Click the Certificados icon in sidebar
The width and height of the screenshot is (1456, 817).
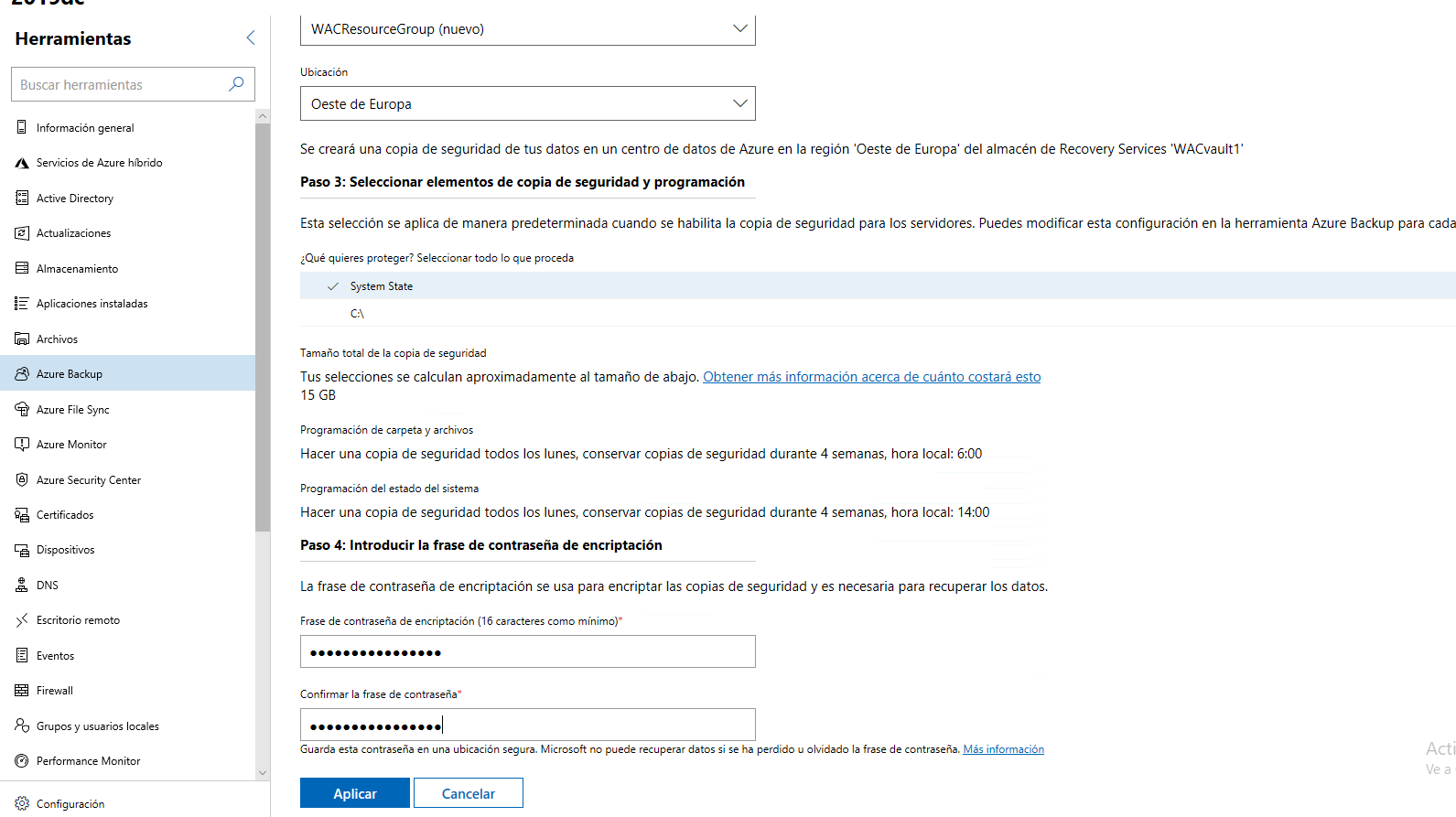[x=22, y=515]
